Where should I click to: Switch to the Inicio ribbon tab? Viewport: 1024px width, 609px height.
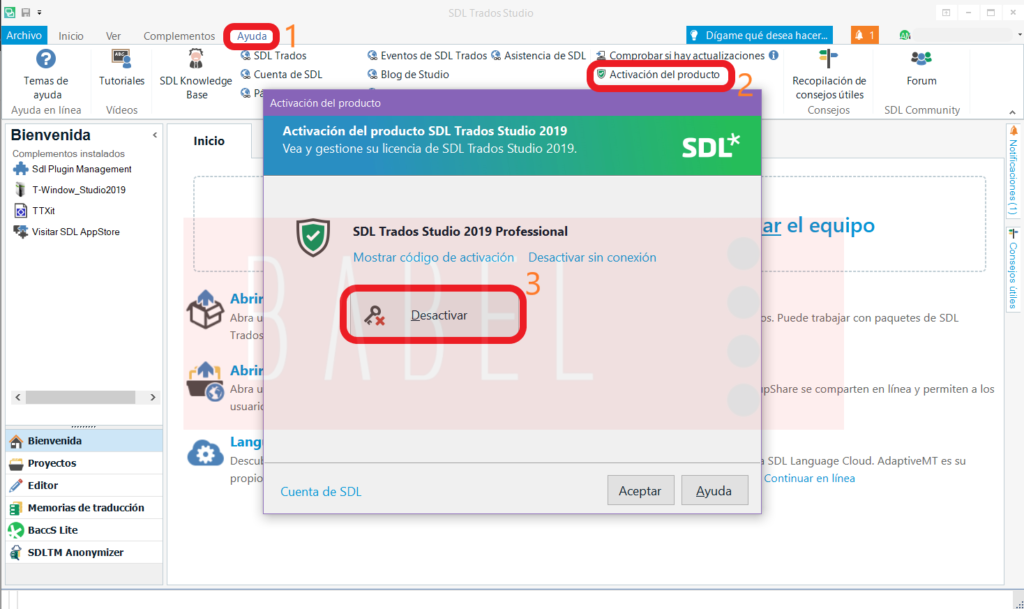click(x=71, y=36)
